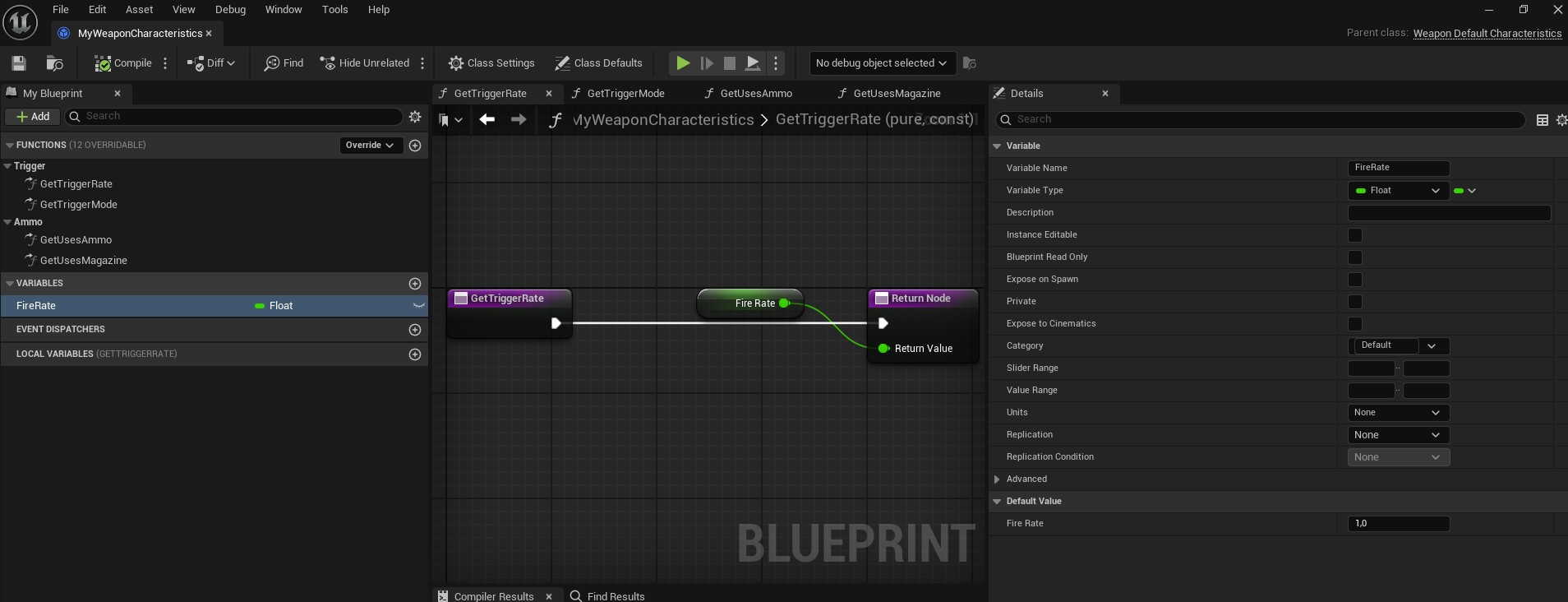1568x602 pixels.
Task: Open the Hide Unrelated options three-dot menu
Action: pos(422,63)
